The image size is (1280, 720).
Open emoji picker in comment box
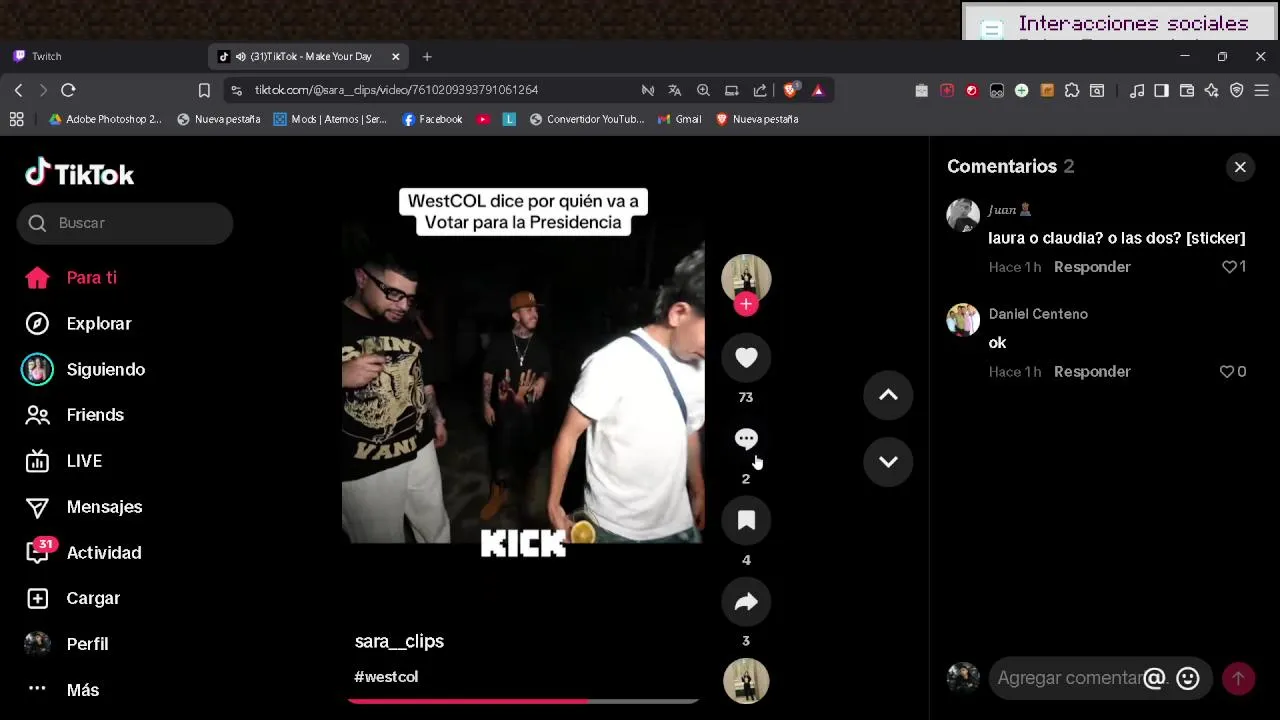click(1188, 679)
